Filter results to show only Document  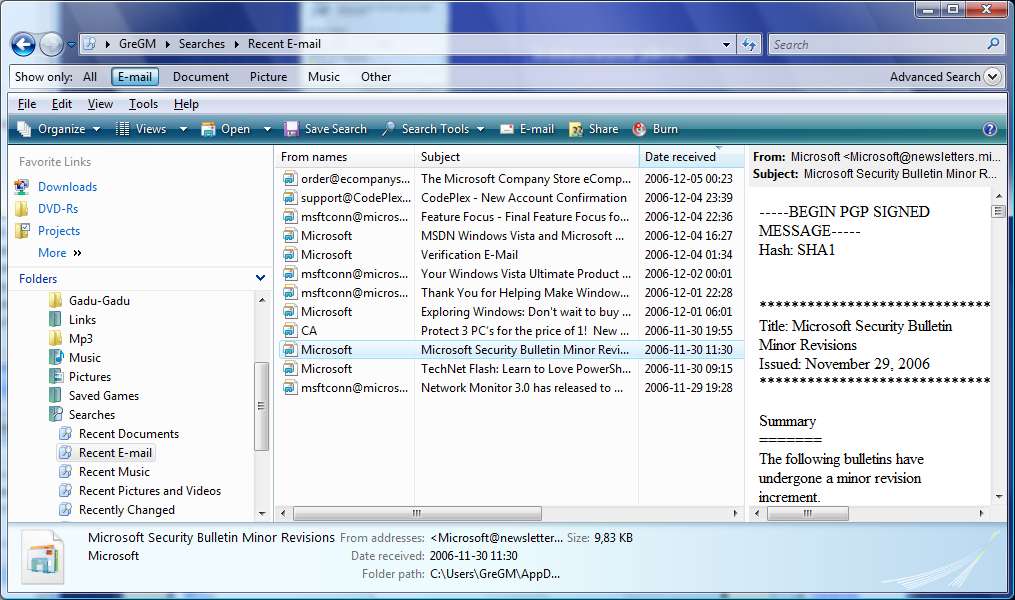pyautogui.click(x=201, y=76)
